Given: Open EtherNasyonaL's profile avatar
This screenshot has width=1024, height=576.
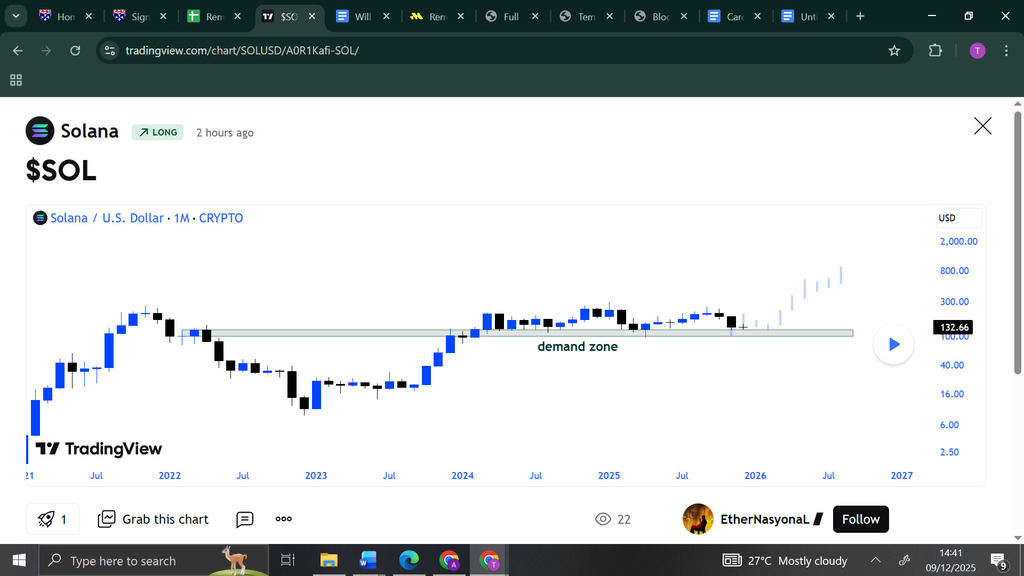Looking at the screenshot, I should (x=697, y=519).
